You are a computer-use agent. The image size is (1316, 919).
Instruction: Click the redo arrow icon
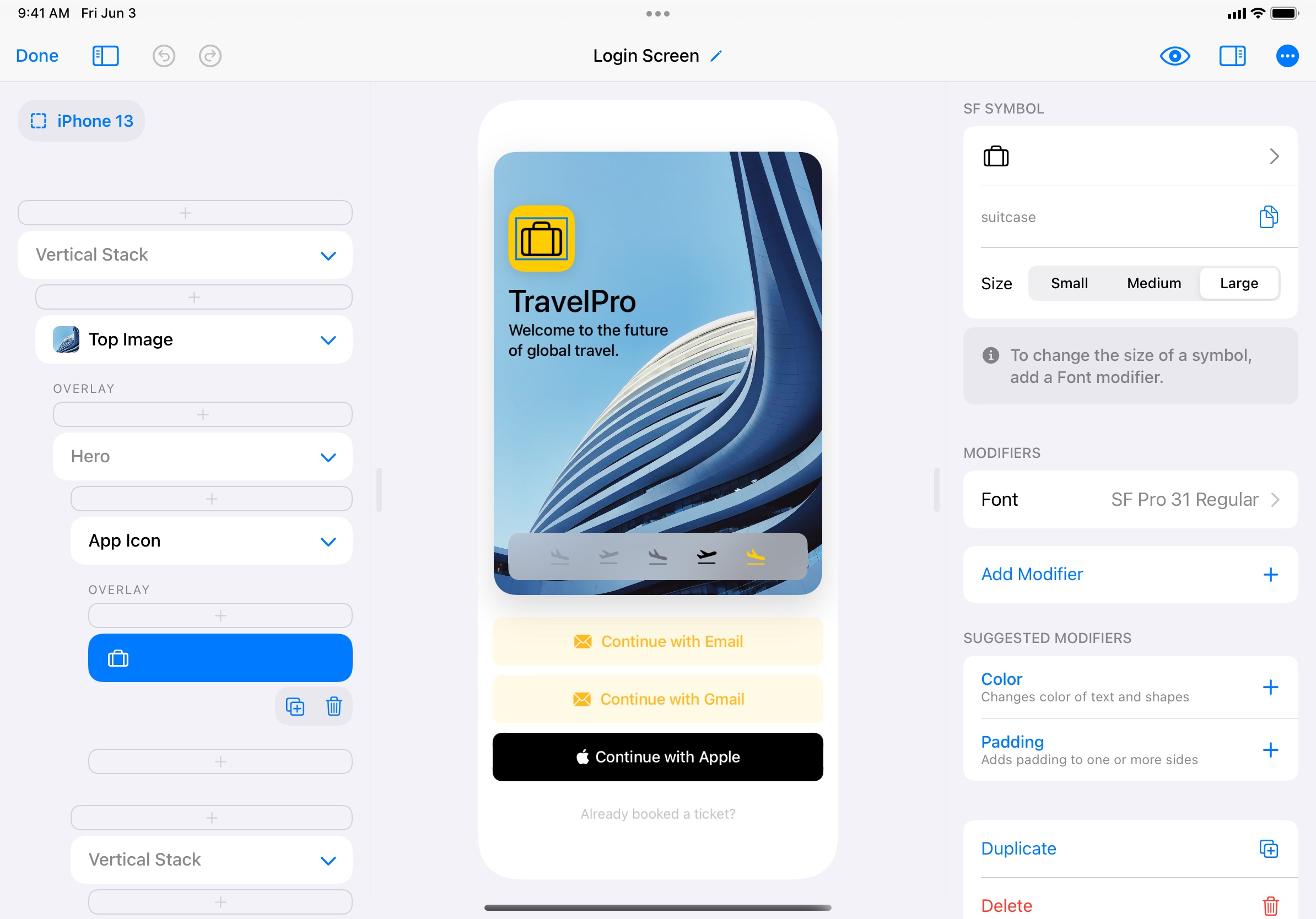click(210, 55)
